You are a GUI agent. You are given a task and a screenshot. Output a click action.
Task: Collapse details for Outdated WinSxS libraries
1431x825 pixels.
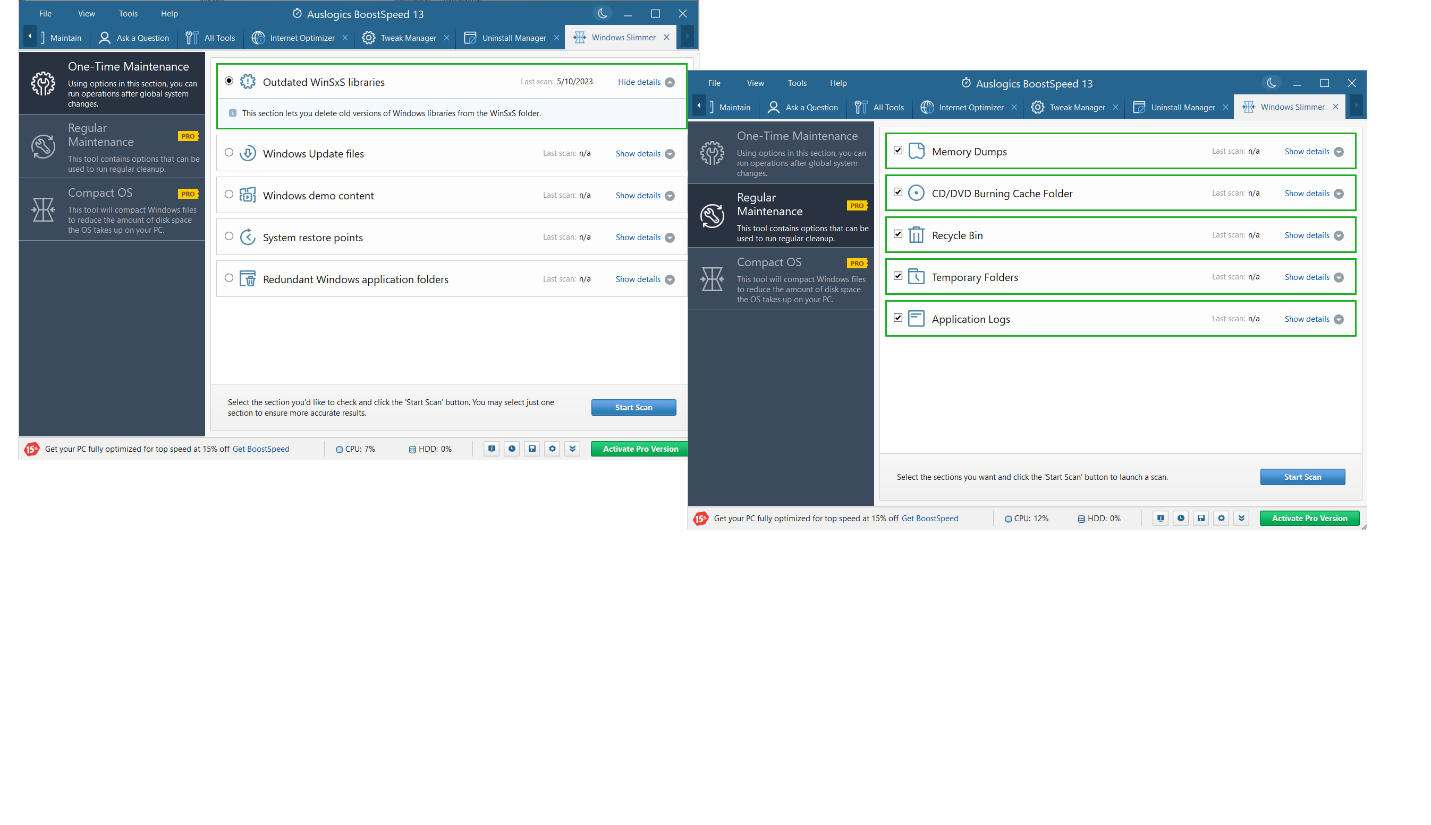click(x=646, y=82)
